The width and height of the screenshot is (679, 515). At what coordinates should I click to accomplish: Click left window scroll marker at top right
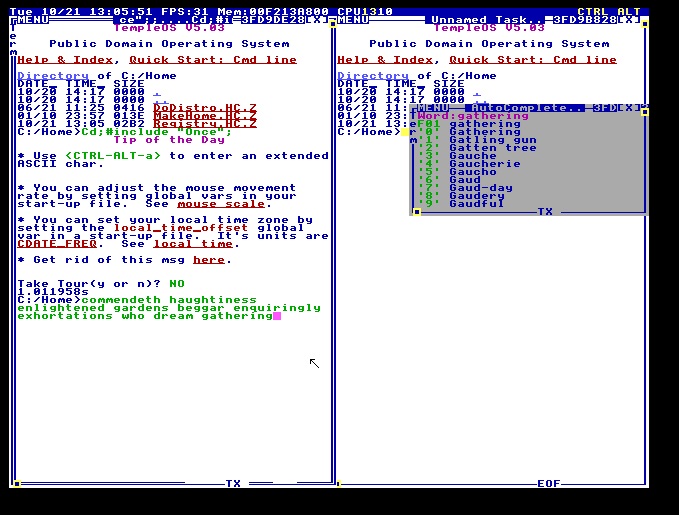pyautogui.click(x=333, y=24)
